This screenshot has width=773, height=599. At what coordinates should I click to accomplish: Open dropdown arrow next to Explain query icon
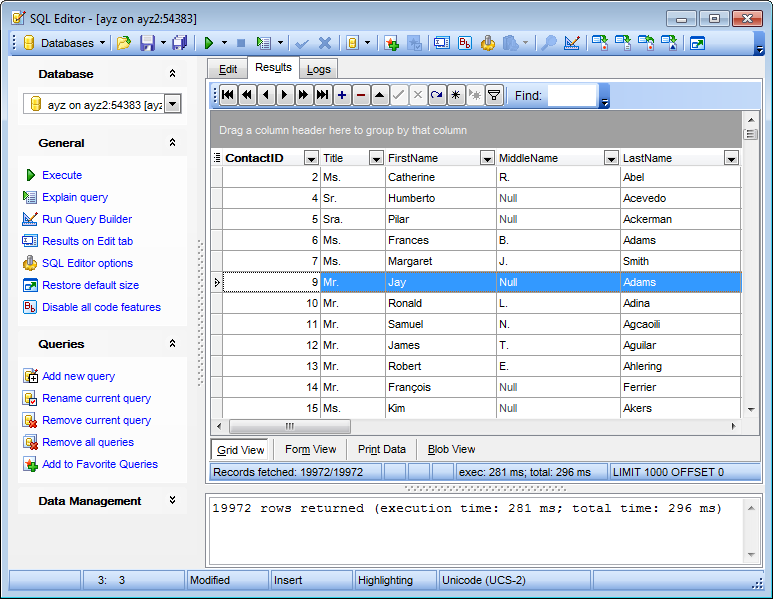coord(280,43)
